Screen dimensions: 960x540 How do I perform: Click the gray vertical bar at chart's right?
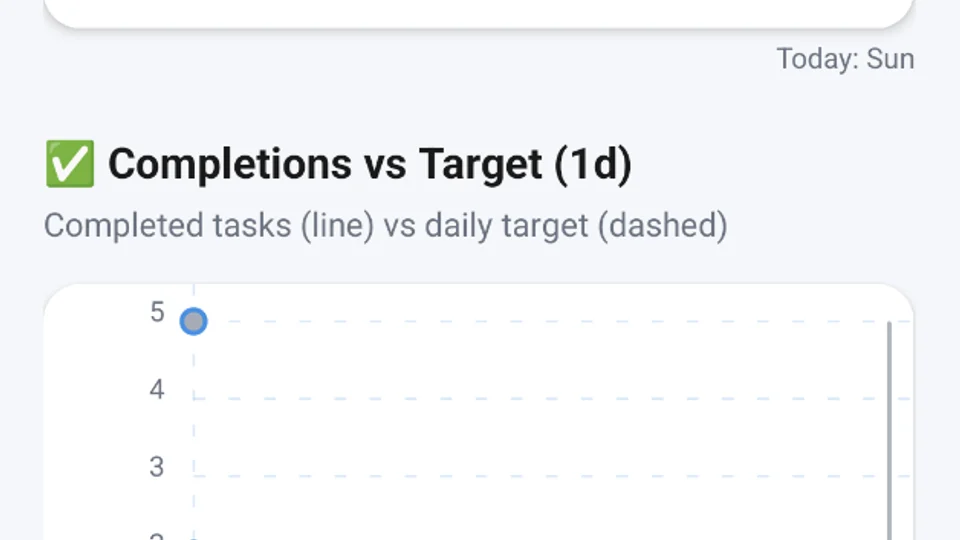(889, 430)
